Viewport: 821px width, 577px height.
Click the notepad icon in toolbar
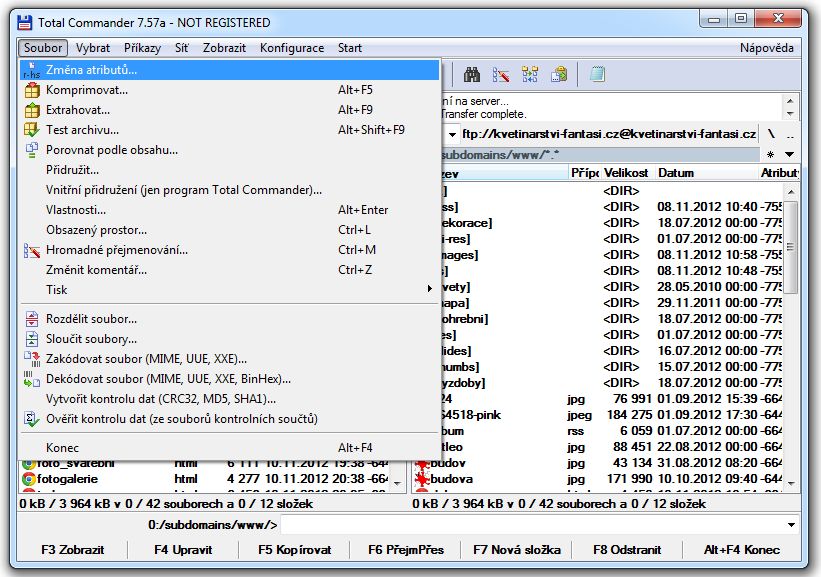[x=597, y=74]
